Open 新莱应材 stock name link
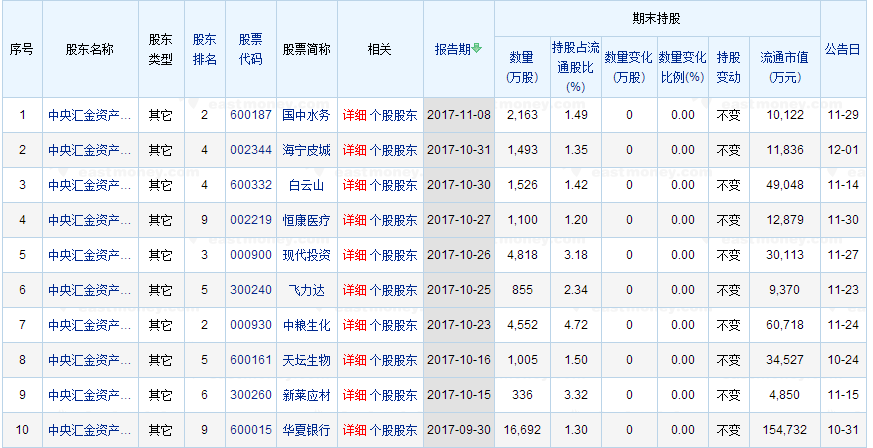The height and width of the screenshot is (448, 873). click(x=305, y=395)
